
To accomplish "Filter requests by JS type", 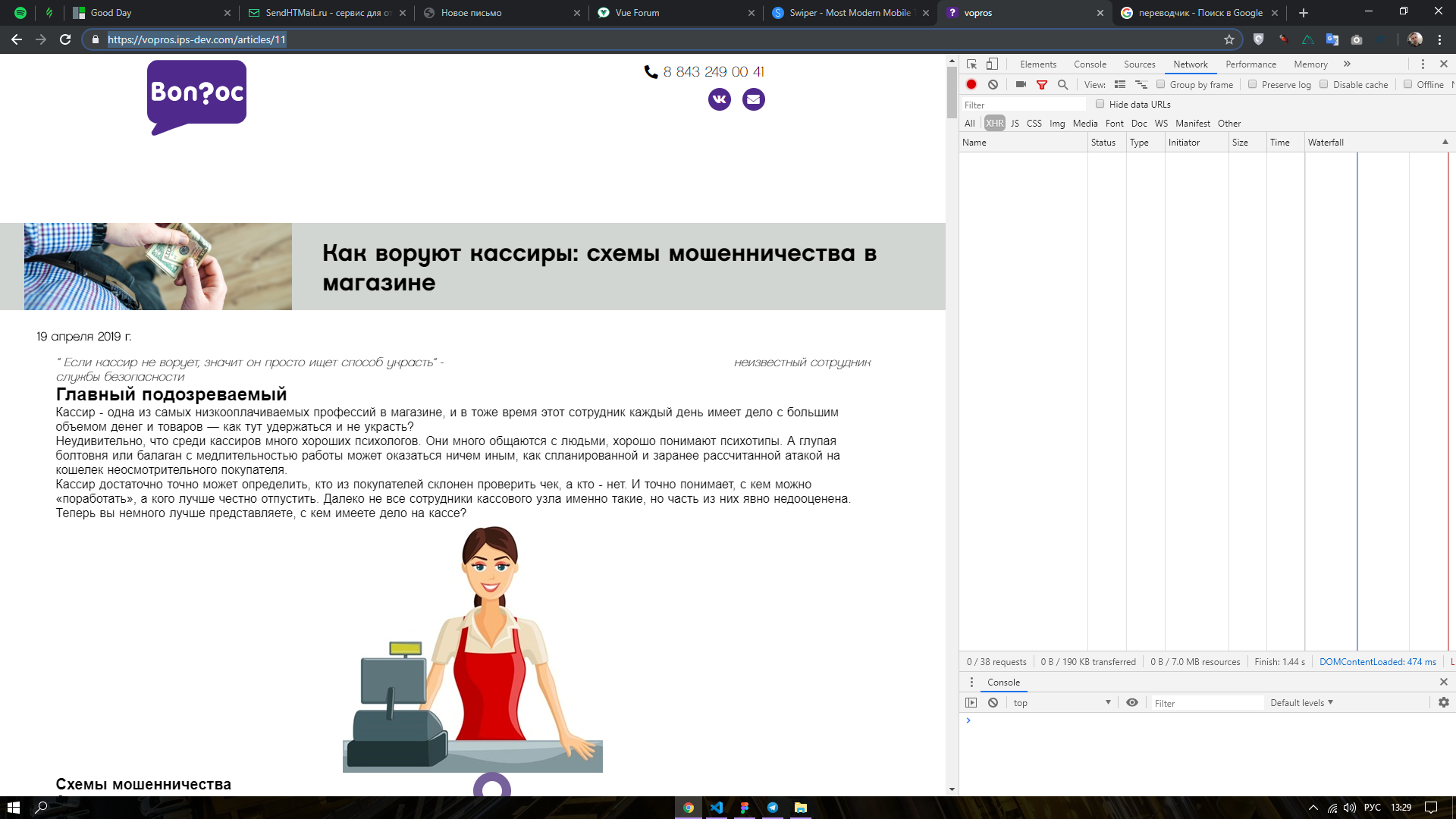I will 1015,124.
